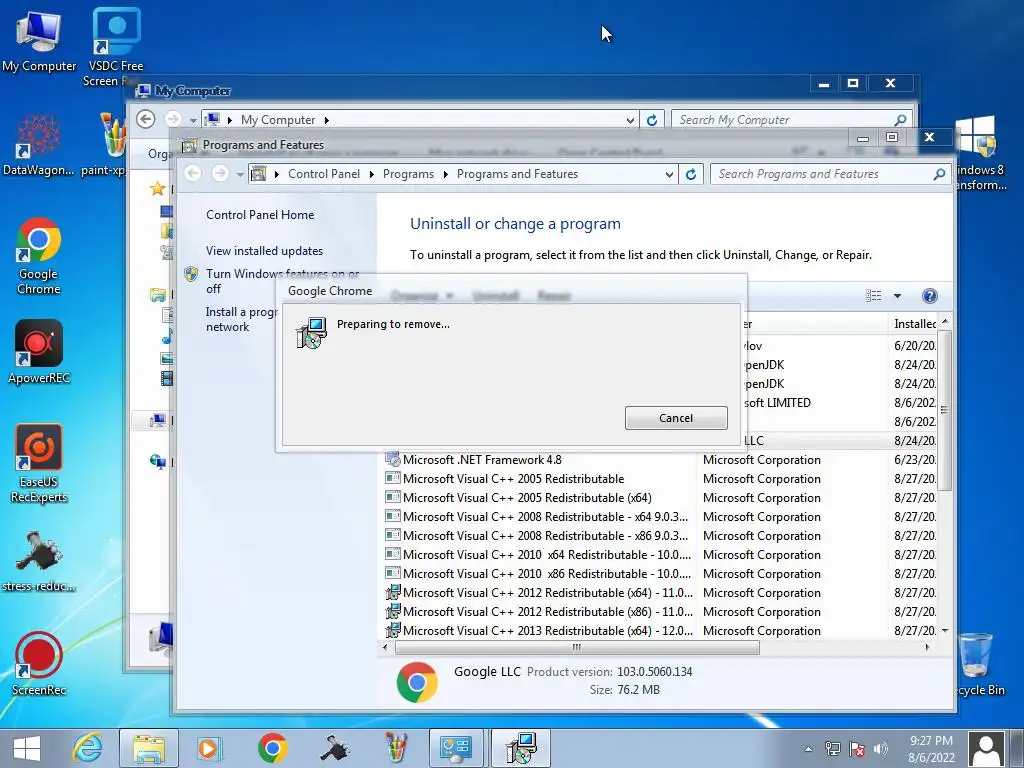
Task: Open View installed updates link
Action: (264, 251)
